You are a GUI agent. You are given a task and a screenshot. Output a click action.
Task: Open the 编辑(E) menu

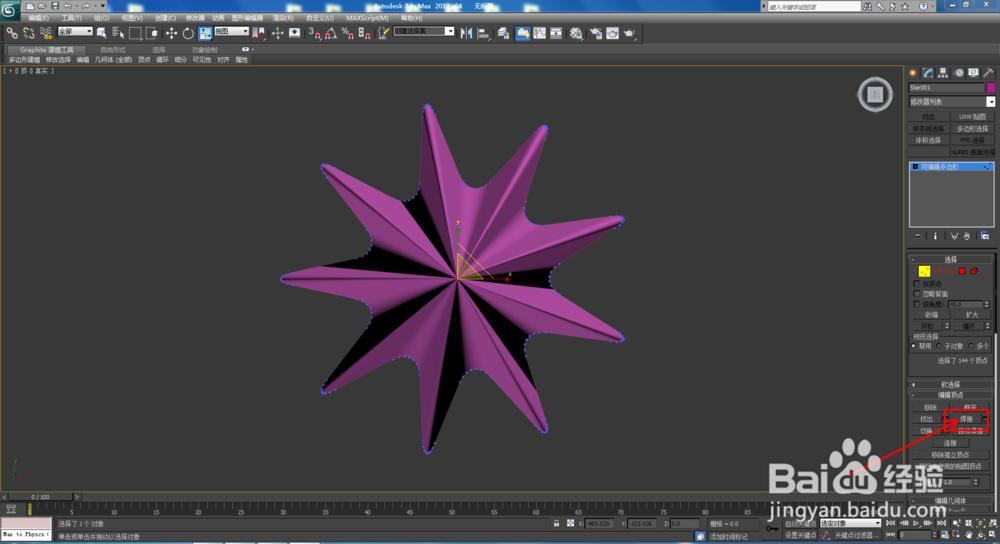(x=39, y=18)
